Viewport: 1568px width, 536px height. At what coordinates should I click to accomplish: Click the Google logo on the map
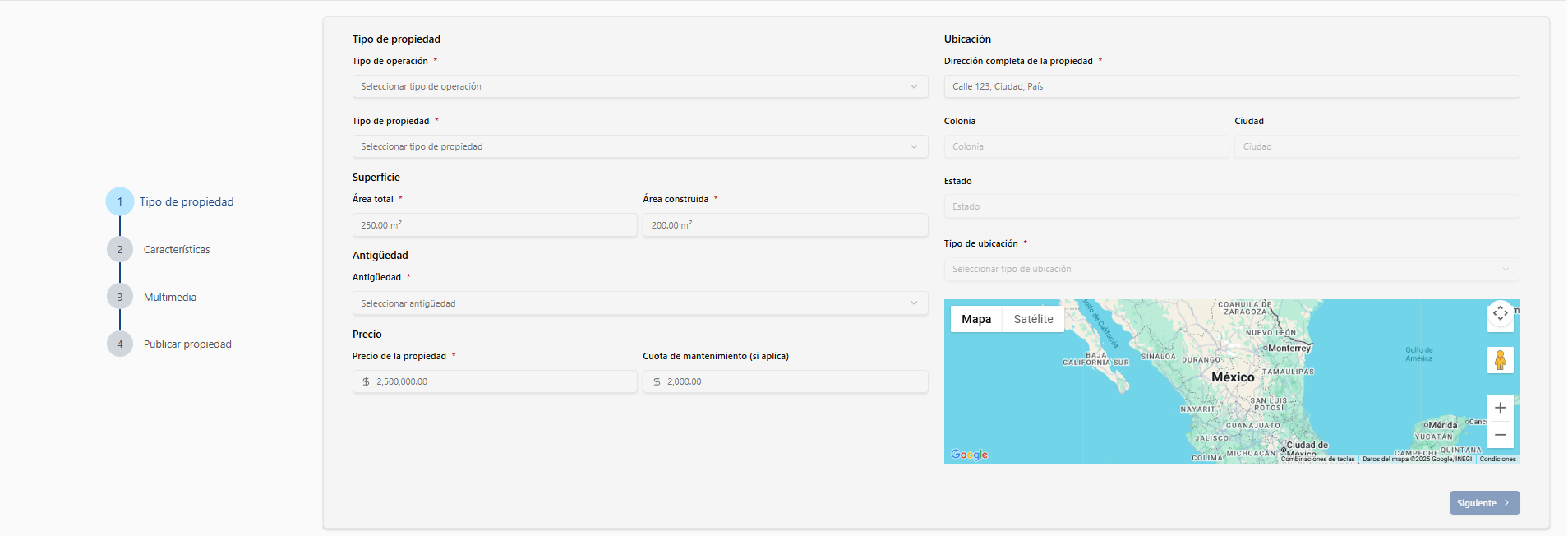coord(969,455)
